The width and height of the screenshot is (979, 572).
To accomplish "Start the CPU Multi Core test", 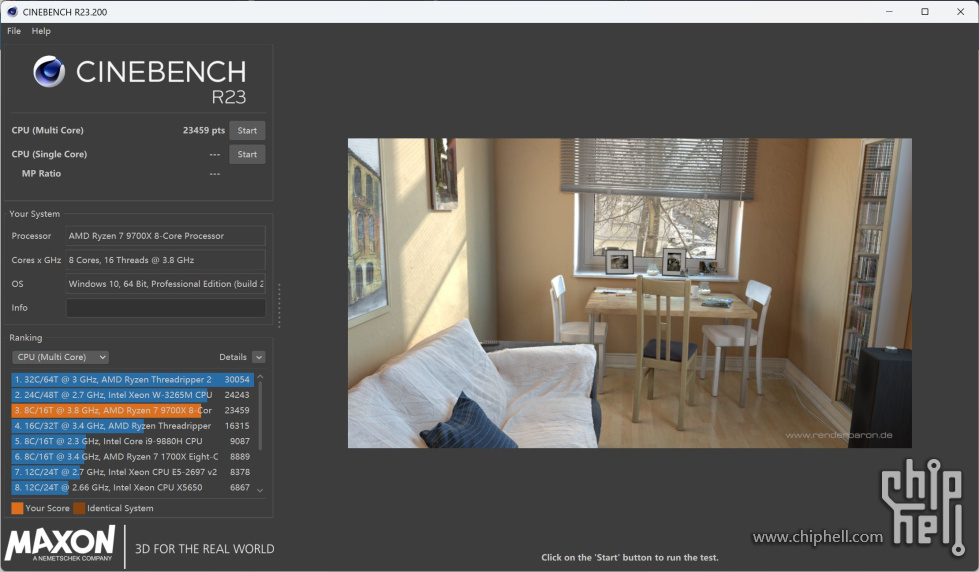I will 247,131.
